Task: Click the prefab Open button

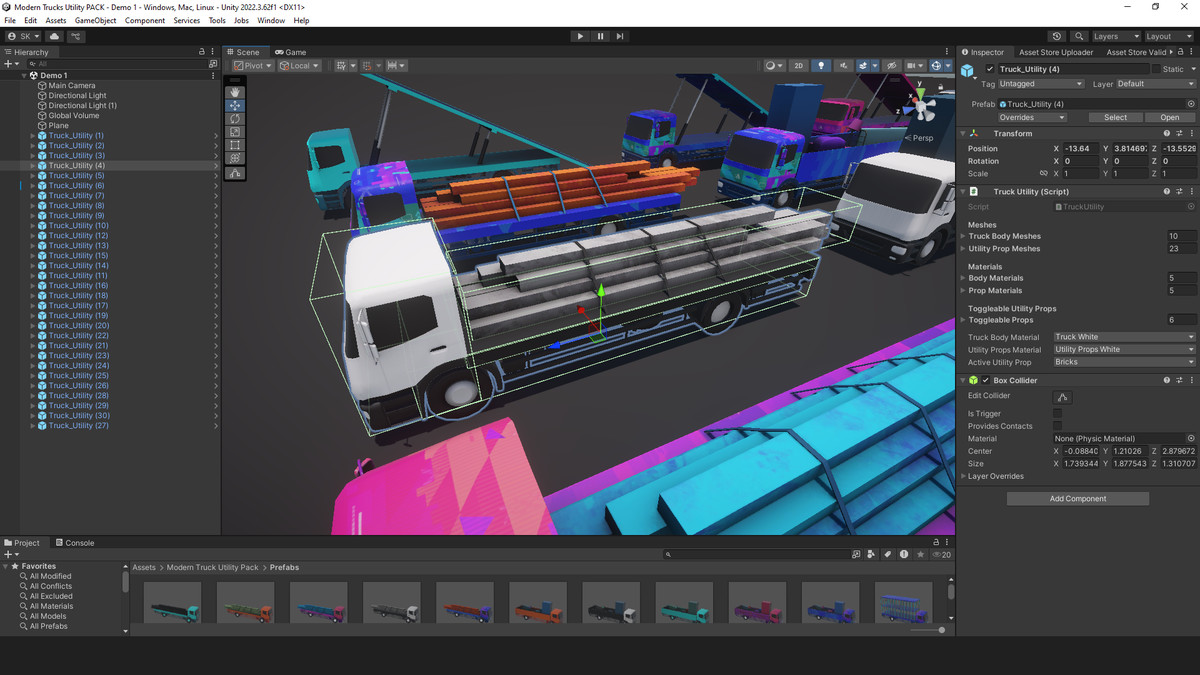Action: point(1169,117)
